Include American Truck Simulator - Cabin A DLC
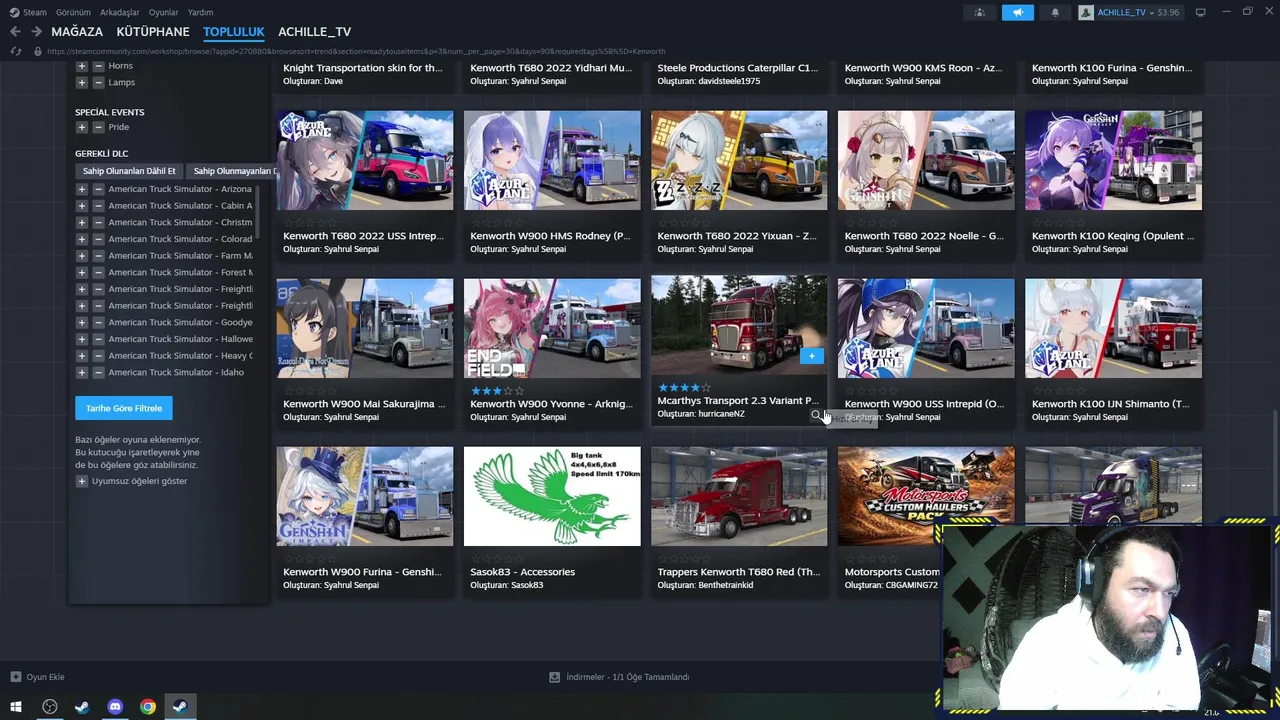This screenshot has height=720, width=1280. click(x=82, y=206)
